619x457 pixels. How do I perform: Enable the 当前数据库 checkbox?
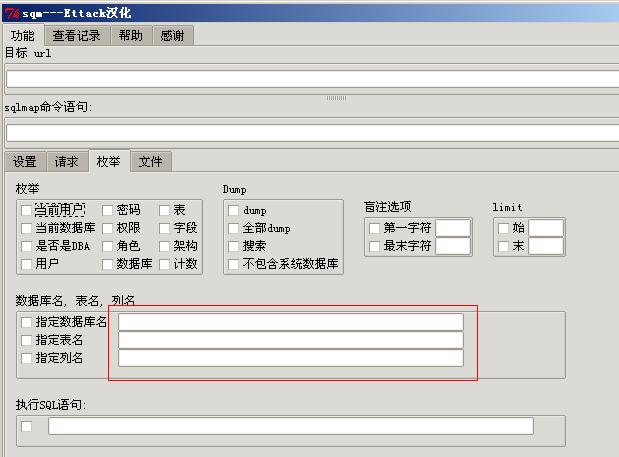pos(26,228)
